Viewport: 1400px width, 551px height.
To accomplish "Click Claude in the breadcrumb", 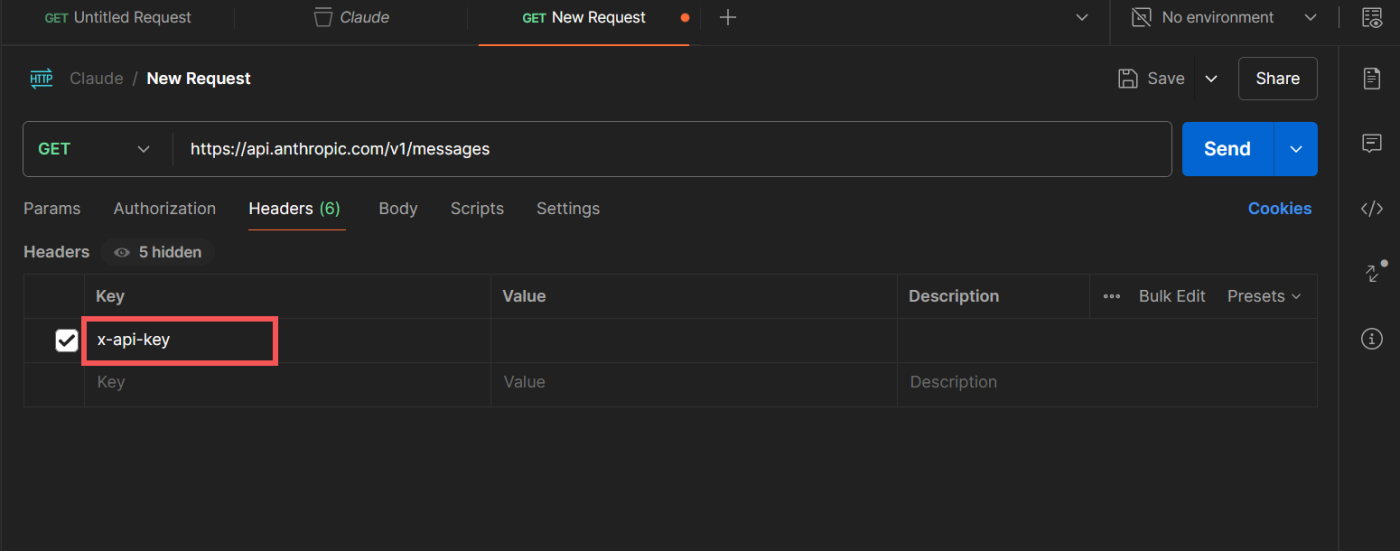I will point(96,78).
